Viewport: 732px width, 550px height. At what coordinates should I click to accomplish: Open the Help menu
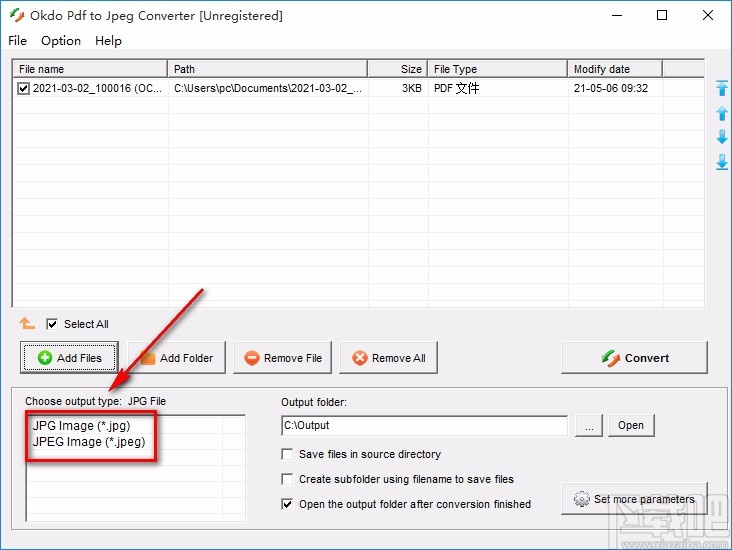click(x=108, y=41)
